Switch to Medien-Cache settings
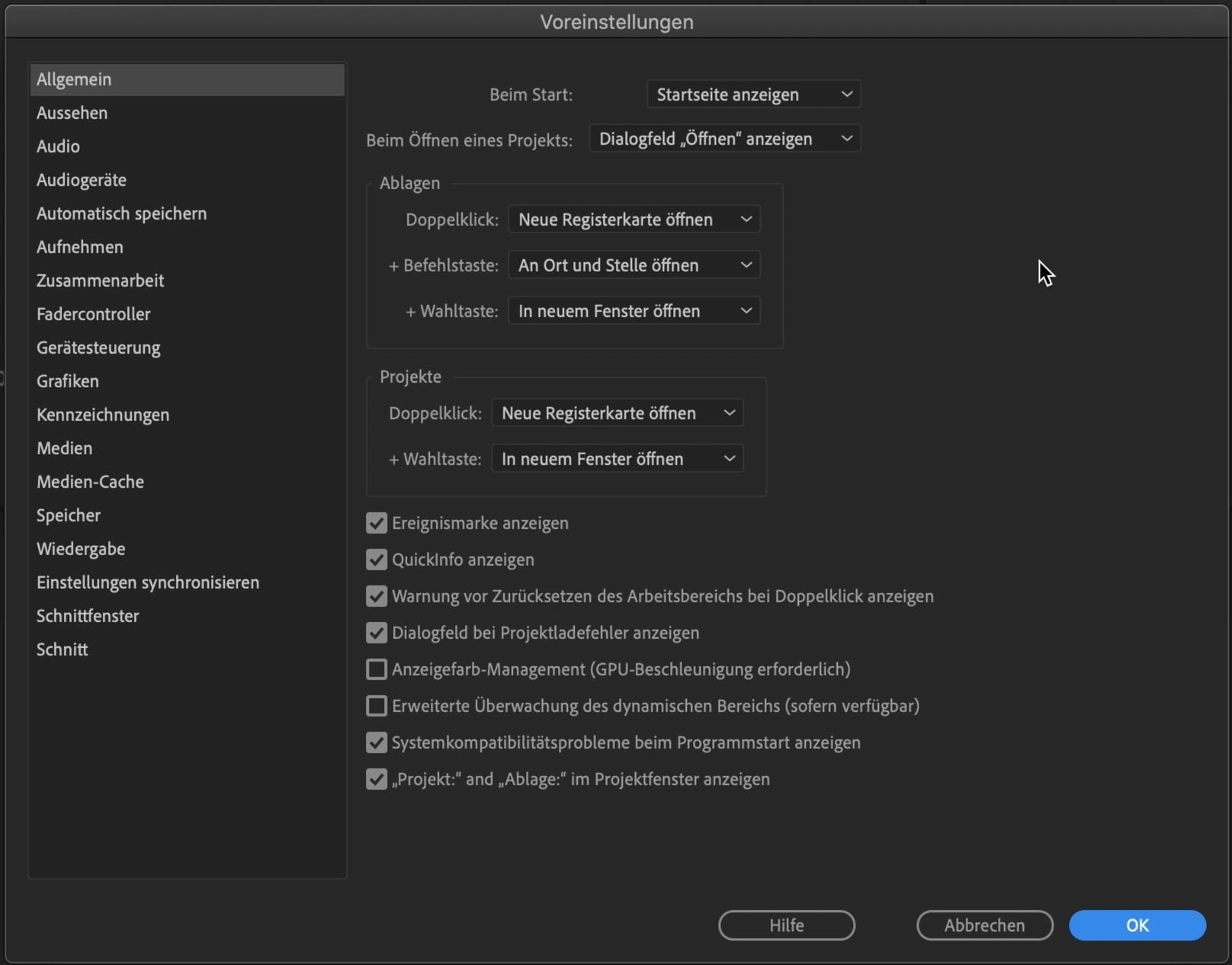 (90, 482)
